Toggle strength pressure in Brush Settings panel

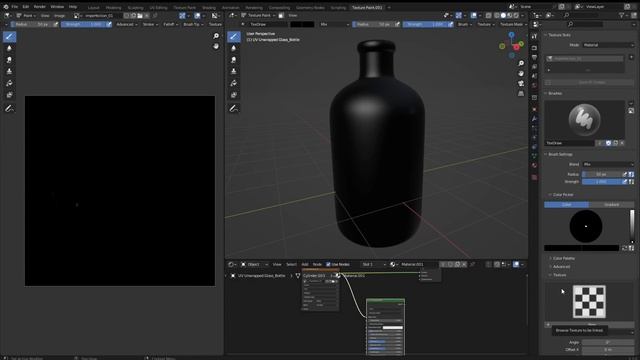[x=624, y=182]
